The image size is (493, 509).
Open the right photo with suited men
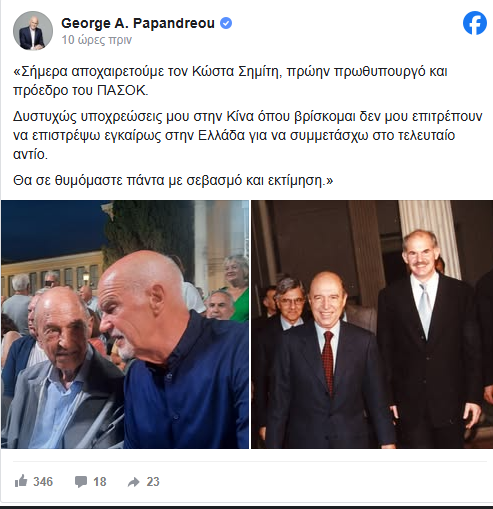pos(372,324)
